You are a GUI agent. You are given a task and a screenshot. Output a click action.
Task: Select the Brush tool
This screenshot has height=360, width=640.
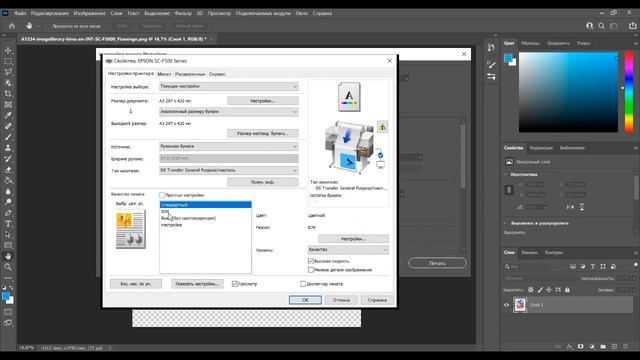coord(8,137)
